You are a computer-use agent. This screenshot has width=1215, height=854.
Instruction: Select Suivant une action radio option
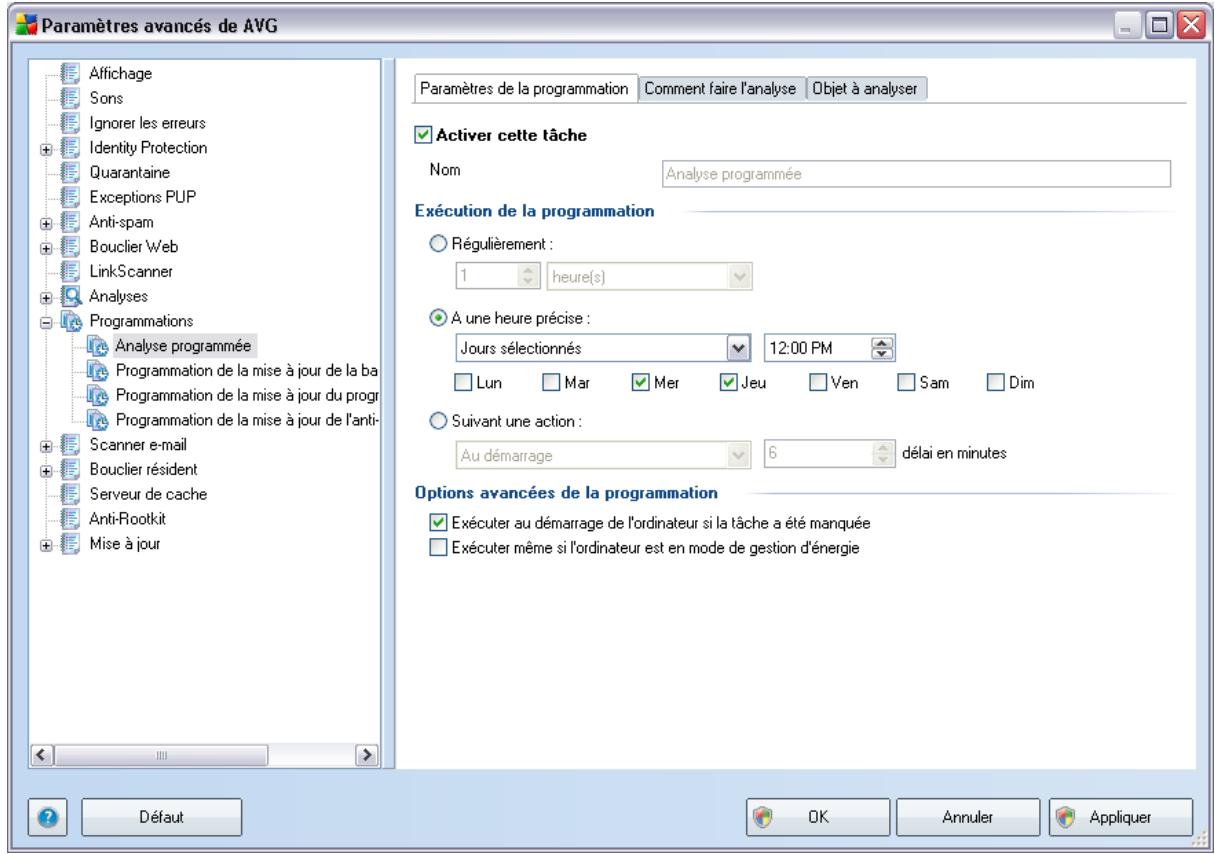pos(438,421)
